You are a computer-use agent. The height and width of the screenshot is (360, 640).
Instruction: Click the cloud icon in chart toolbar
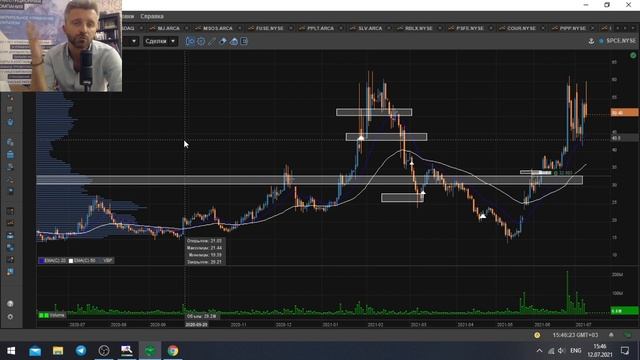pyautogui.click(x=233, y=41)
